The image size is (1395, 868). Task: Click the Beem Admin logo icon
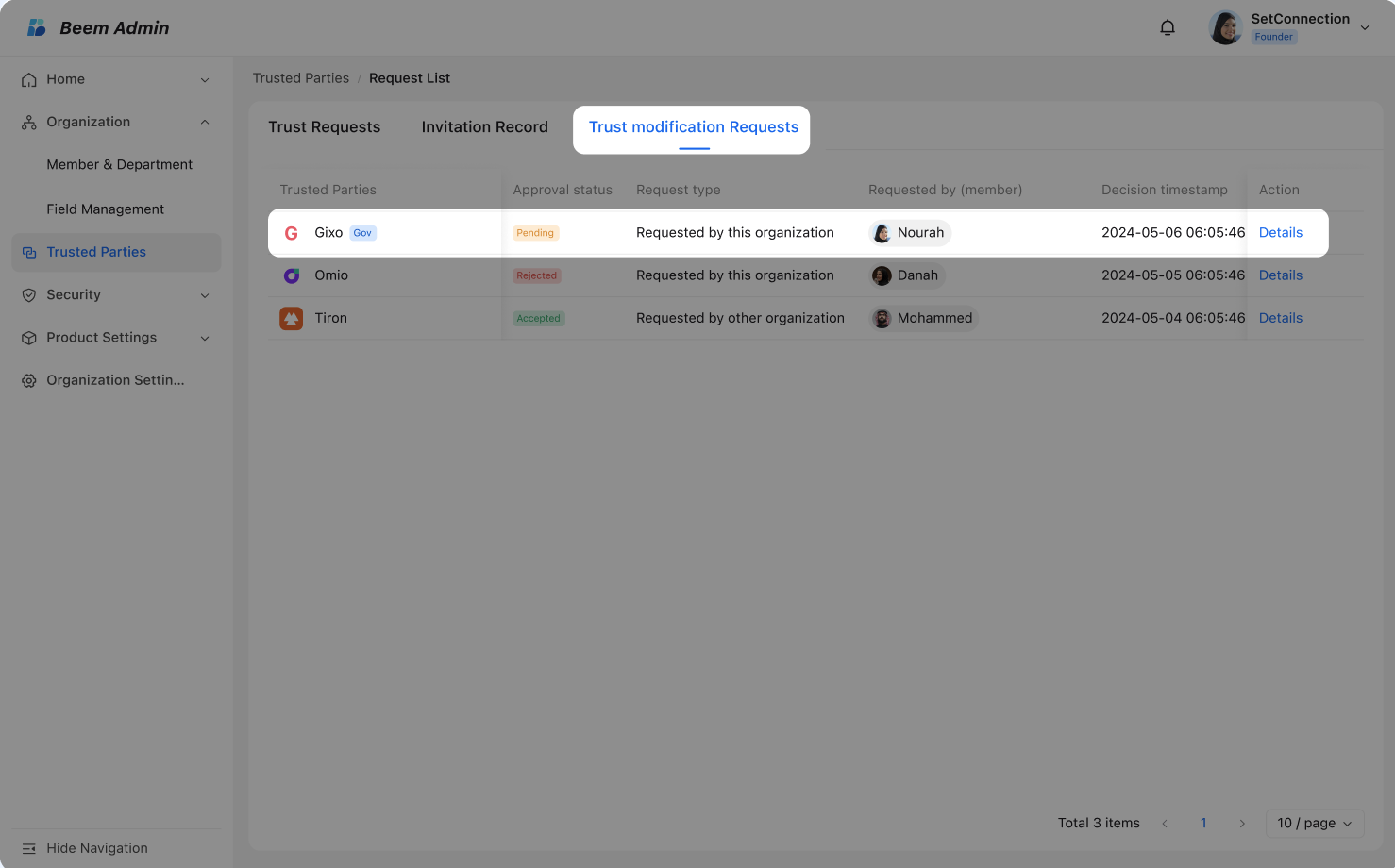[x=37, y=27]
